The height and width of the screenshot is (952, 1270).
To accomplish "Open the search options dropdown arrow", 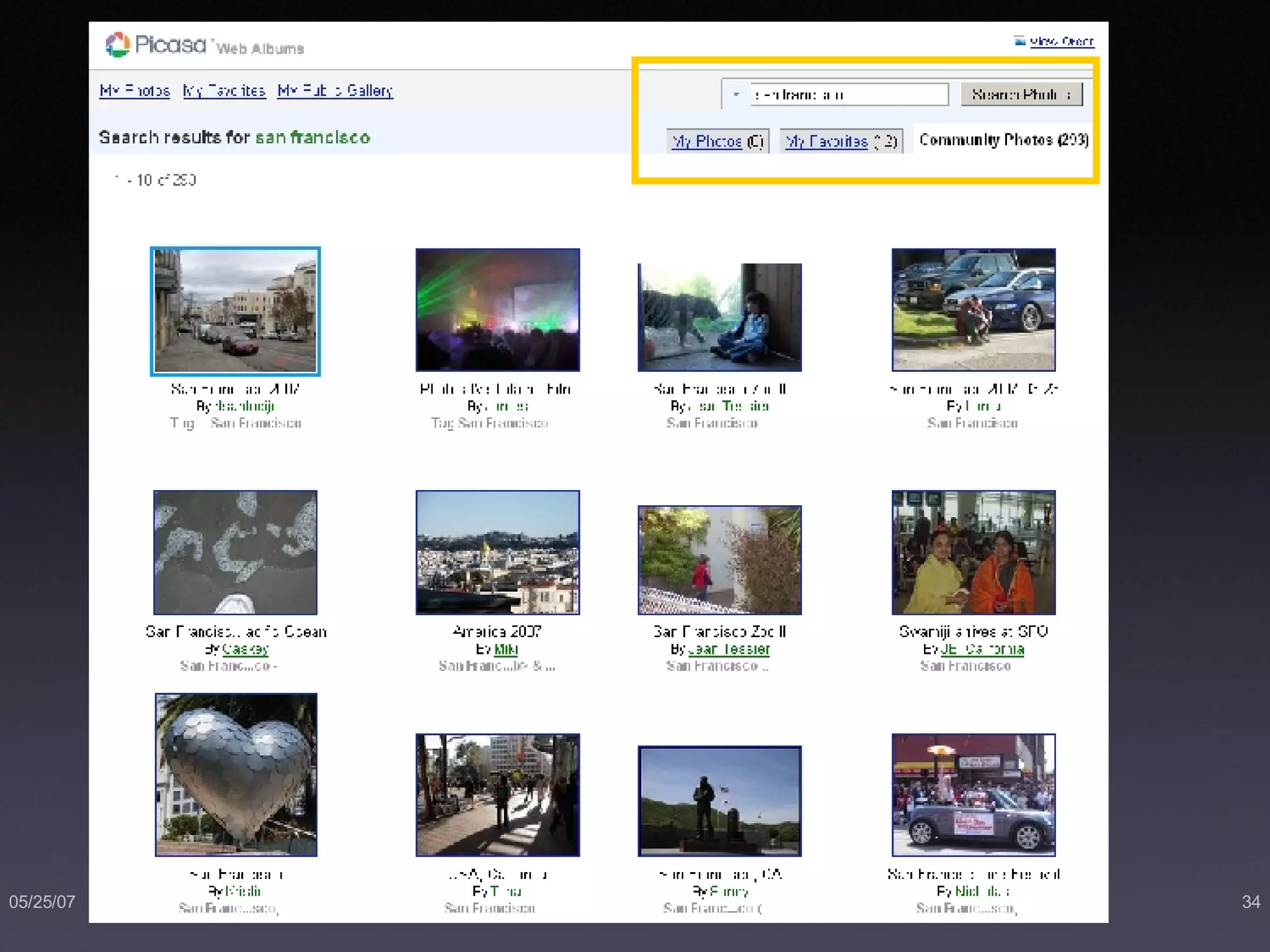I will (736, 95).
